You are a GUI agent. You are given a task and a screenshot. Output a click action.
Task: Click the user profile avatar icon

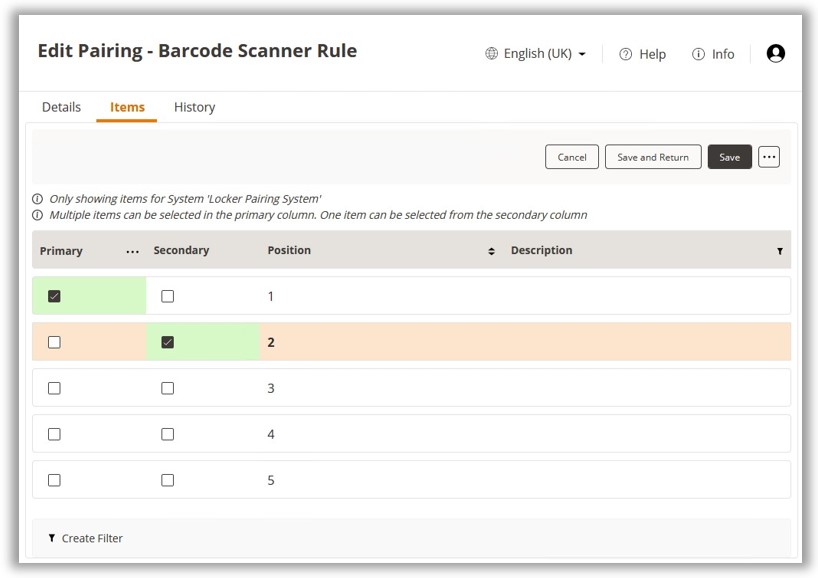point(775,54)
